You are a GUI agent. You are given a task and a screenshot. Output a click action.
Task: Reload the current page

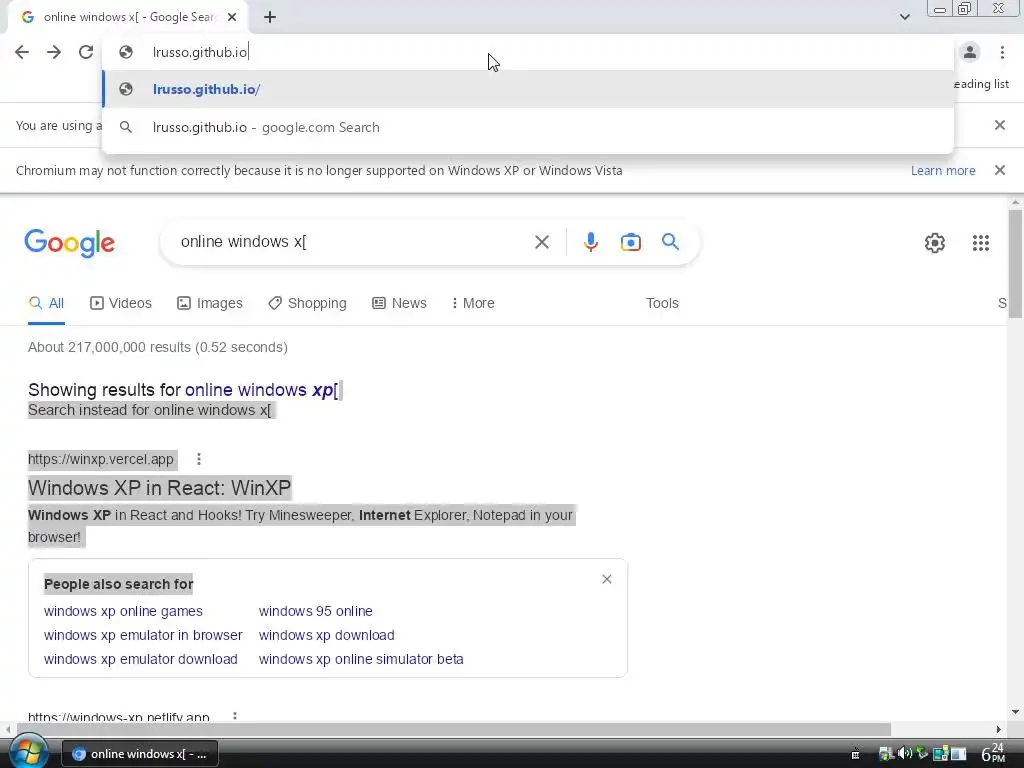pos(86,52)
